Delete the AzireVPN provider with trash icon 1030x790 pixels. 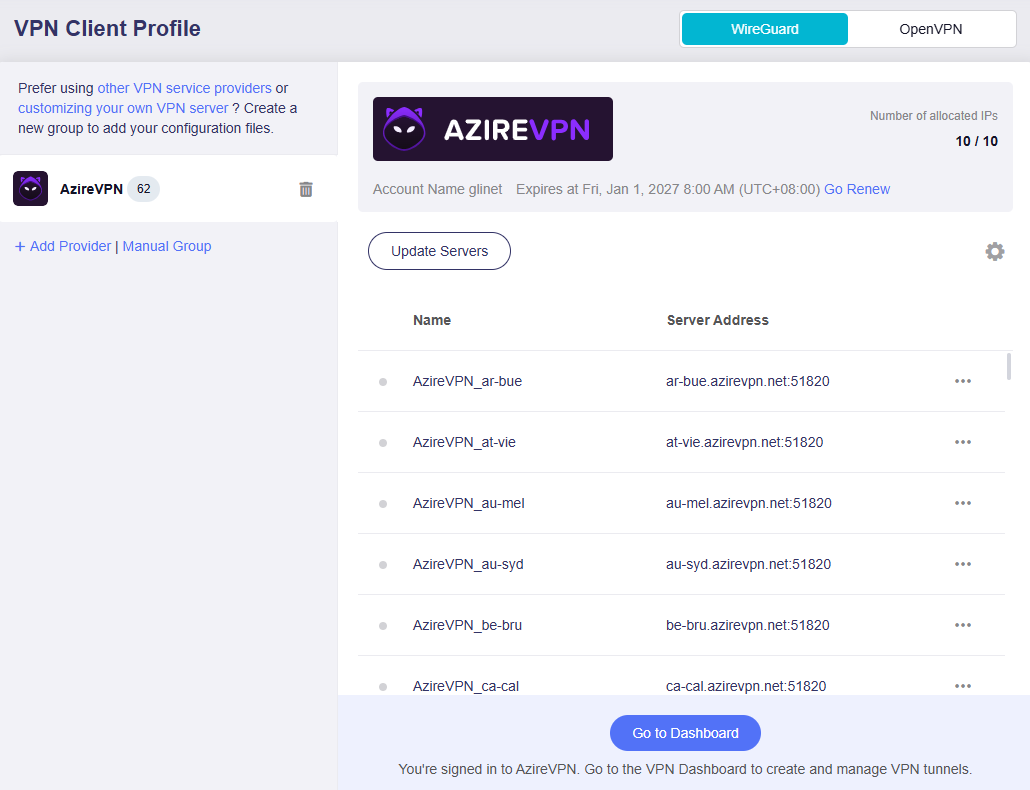pos(306,190)
